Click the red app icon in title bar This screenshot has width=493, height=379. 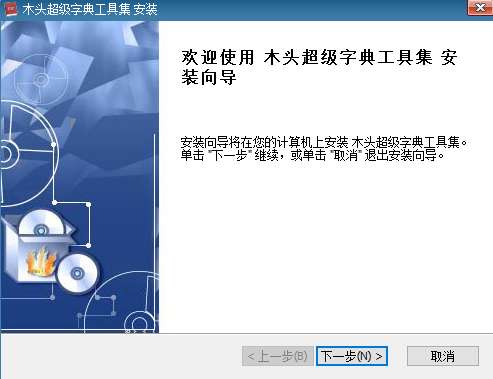[x=11, y=8]
